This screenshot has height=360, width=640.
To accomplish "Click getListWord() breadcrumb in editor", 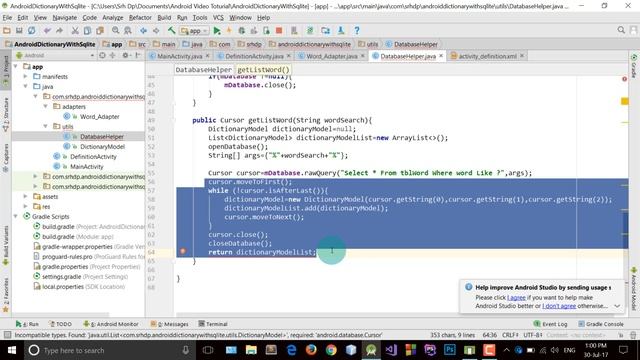I will 263,69.
